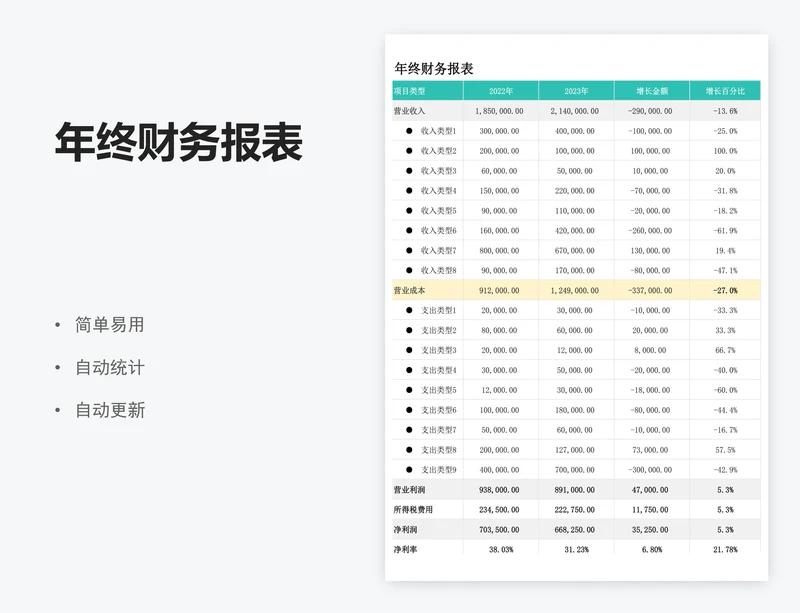This screenshot has height=613, width=800.
Task: Click -260,000.00 in the 收入类型6 row
Action: tap(650, 230)
